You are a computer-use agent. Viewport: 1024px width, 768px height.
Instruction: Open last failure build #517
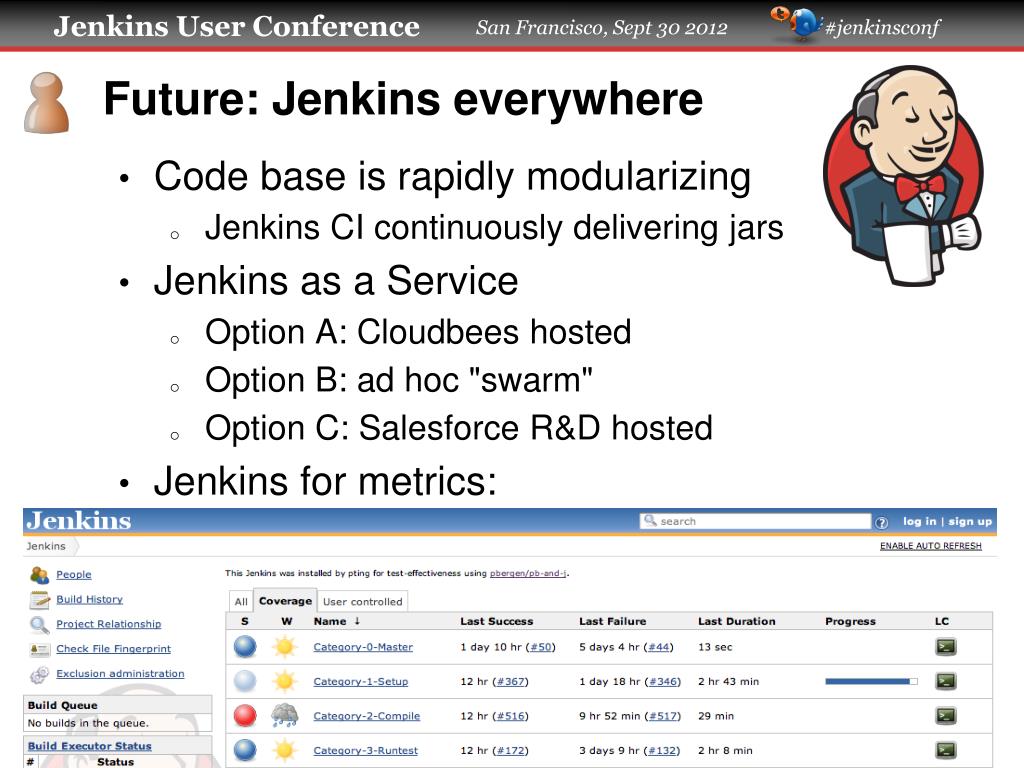[664, 716]
